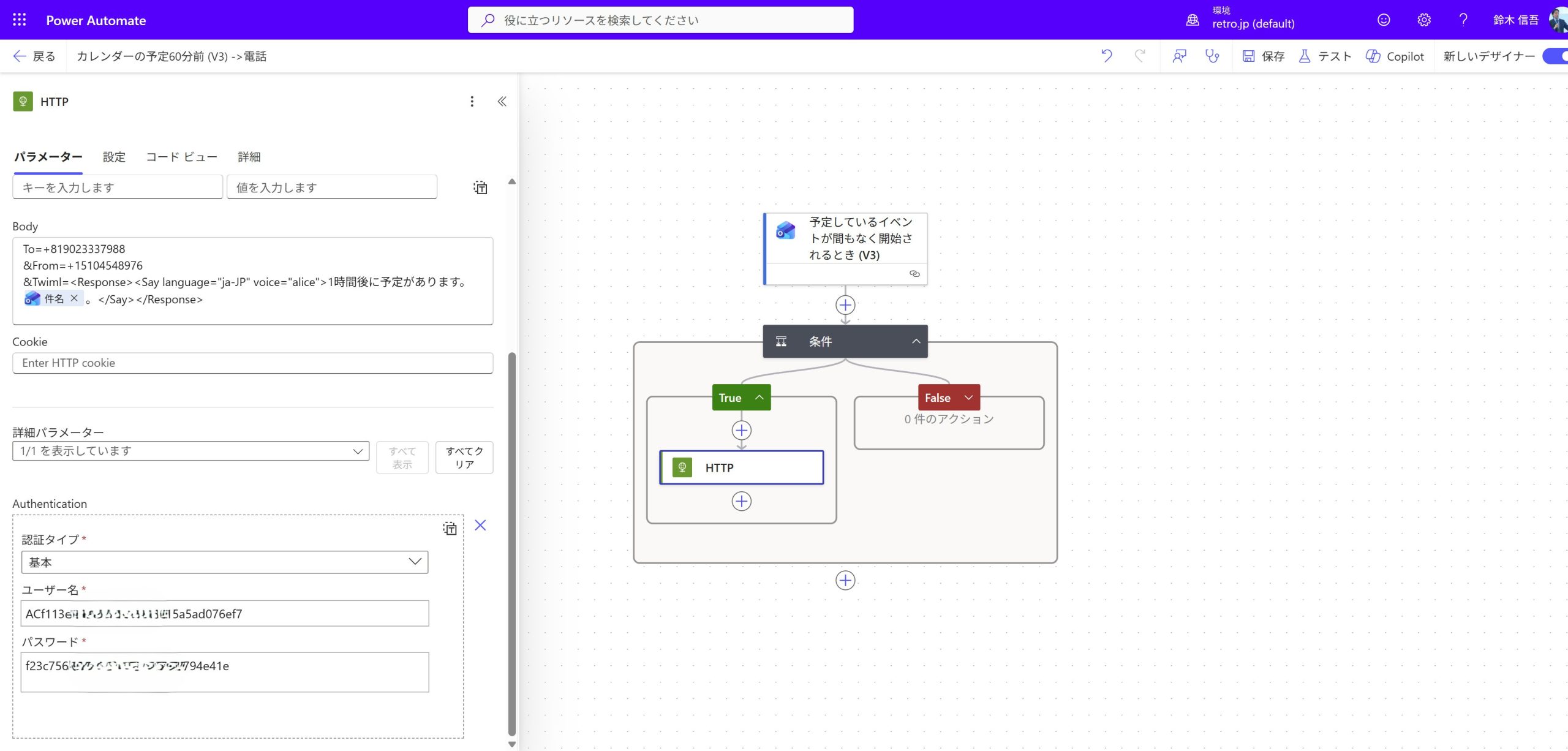The width and height of the screenshot is (1568, 751).
Task: Remove the 件名 dynamic content token
Action: point(74,298)
